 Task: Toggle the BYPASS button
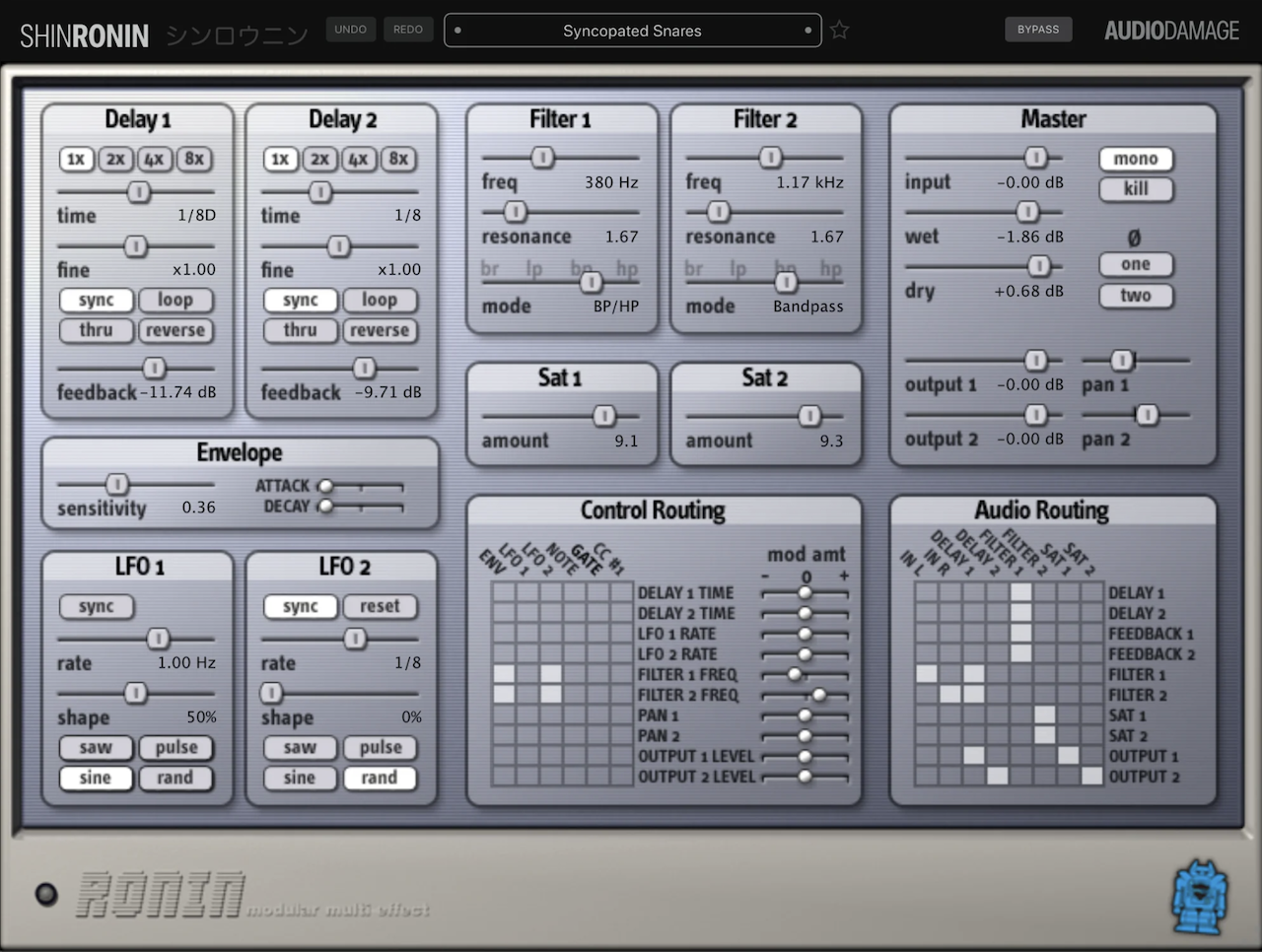pyautogui.click(x=1038, y=30)
